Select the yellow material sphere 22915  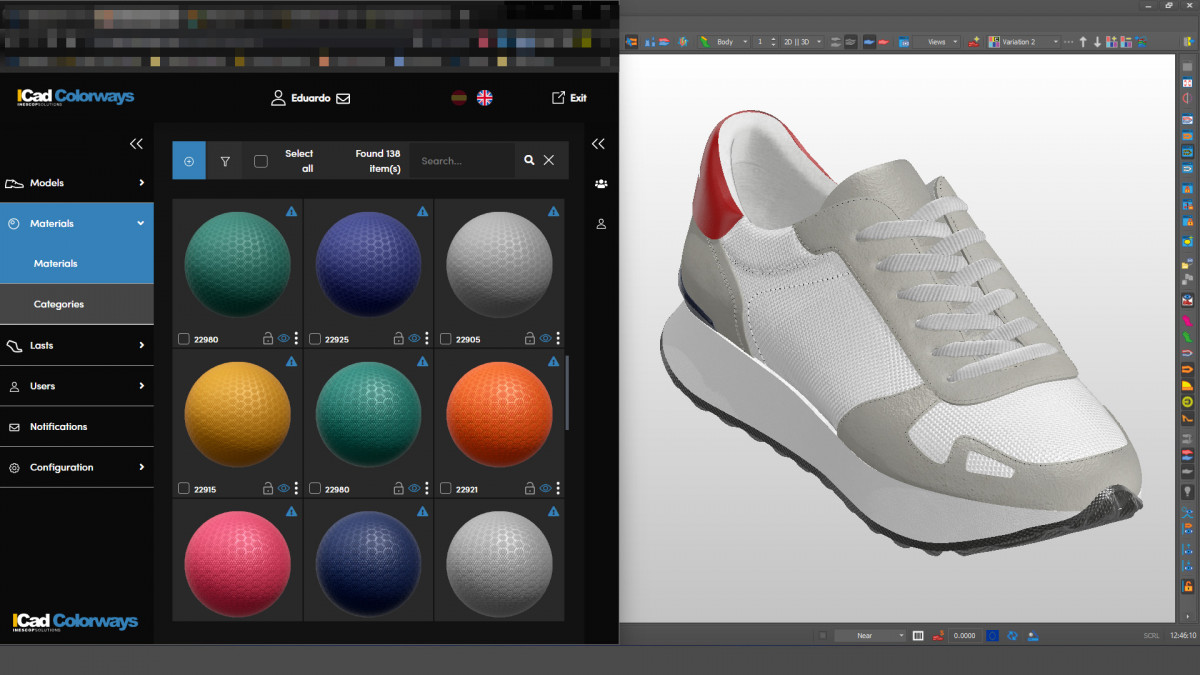(x=238, y=414)
